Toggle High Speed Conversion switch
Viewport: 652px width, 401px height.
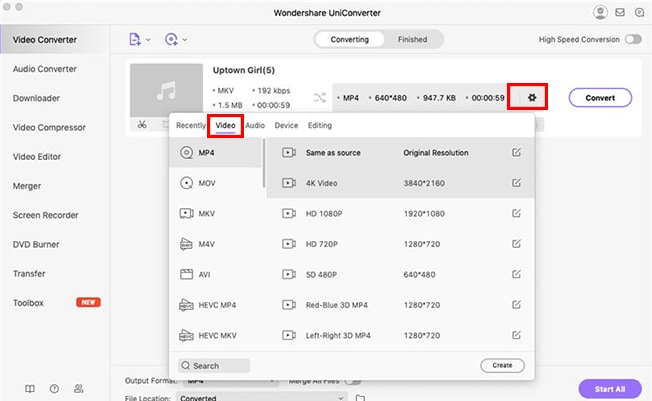point(633,39)
